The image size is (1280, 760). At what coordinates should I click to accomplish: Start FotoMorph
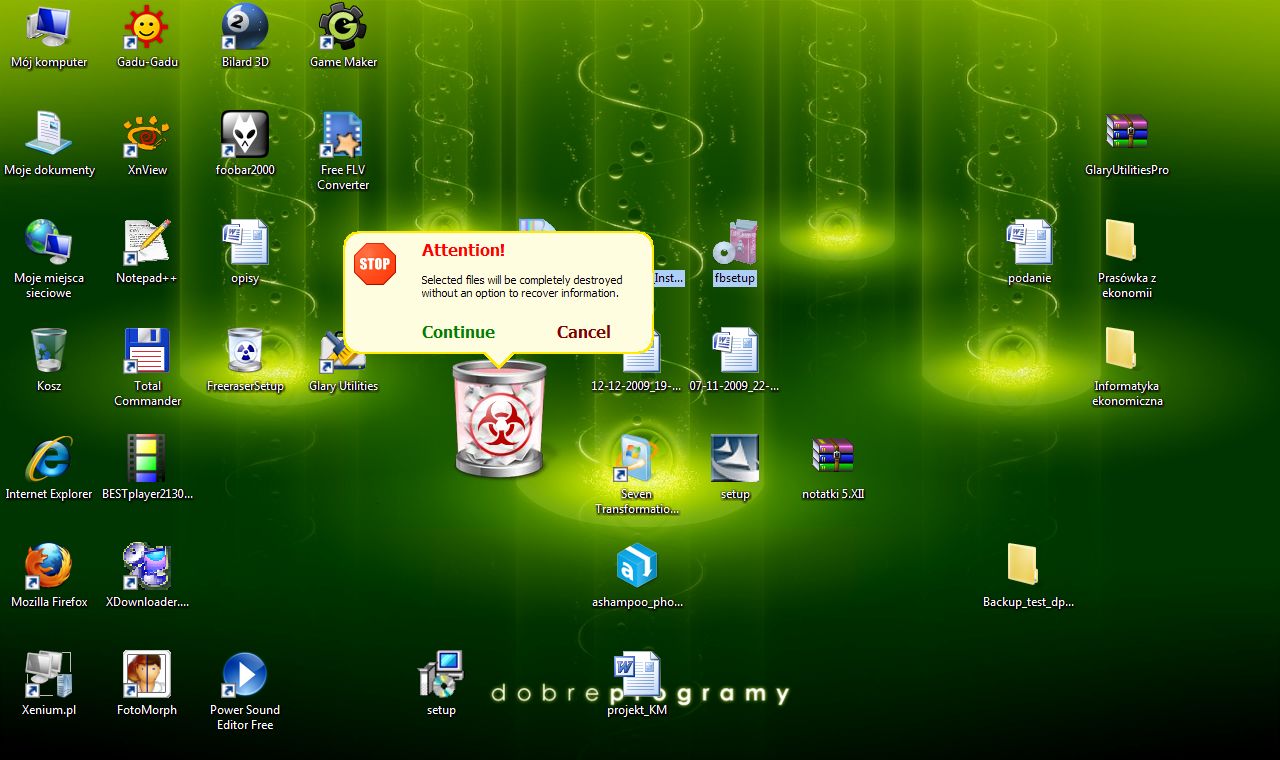point(146,672)
